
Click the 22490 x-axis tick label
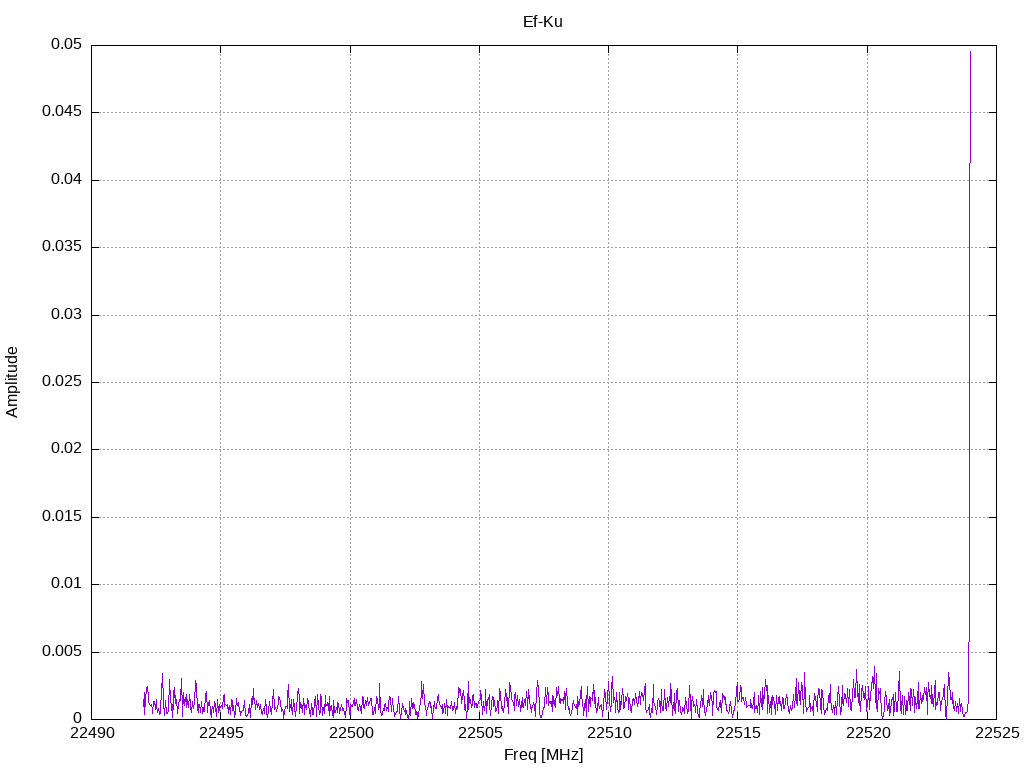(x=91, y=734)
